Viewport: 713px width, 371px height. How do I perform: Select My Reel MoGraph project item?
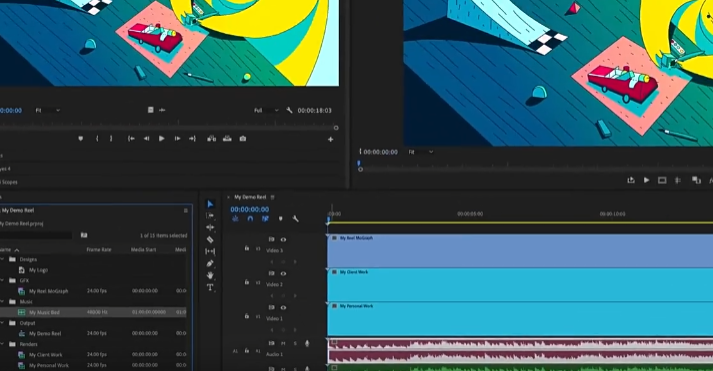point(49,291)
